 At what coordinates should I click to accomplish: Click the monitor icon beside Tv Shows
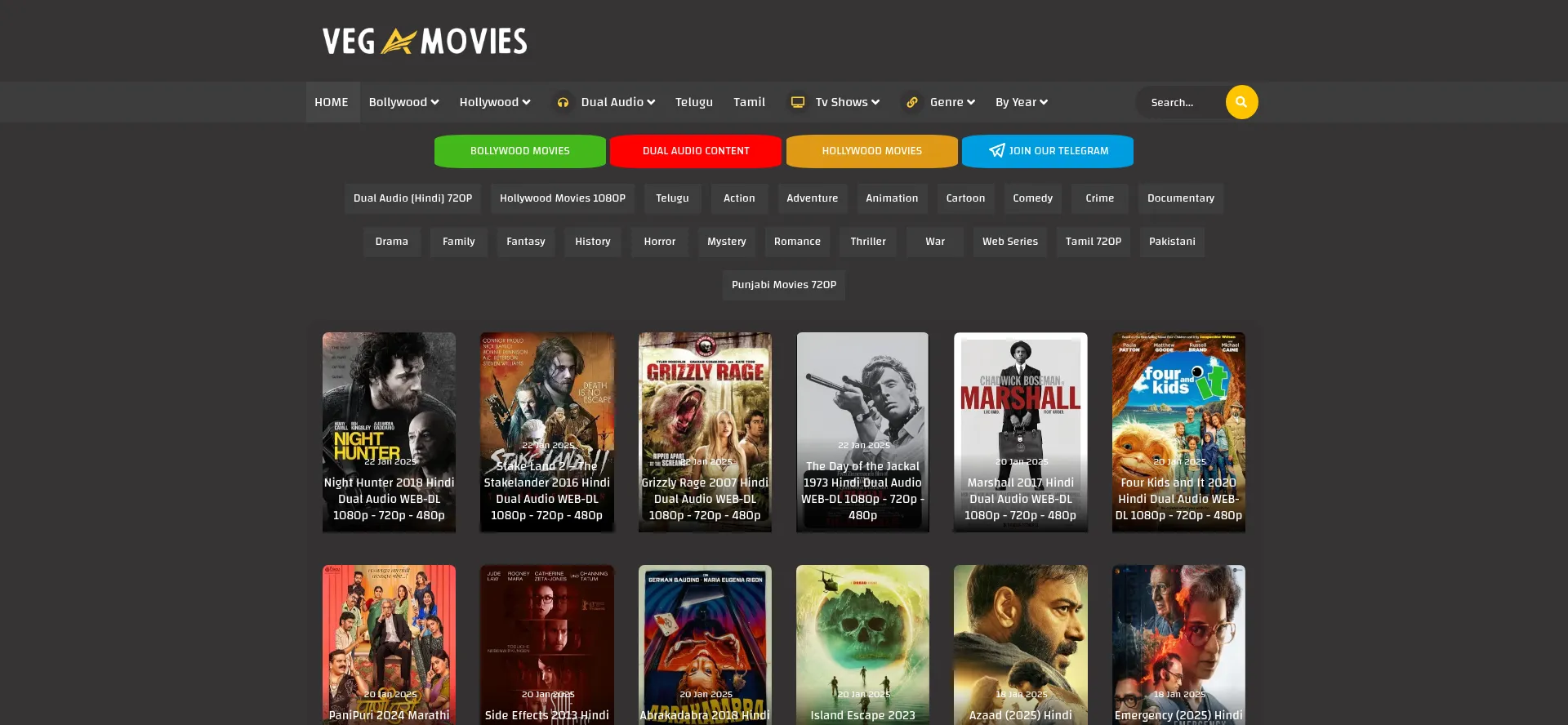tap(798, 102)
